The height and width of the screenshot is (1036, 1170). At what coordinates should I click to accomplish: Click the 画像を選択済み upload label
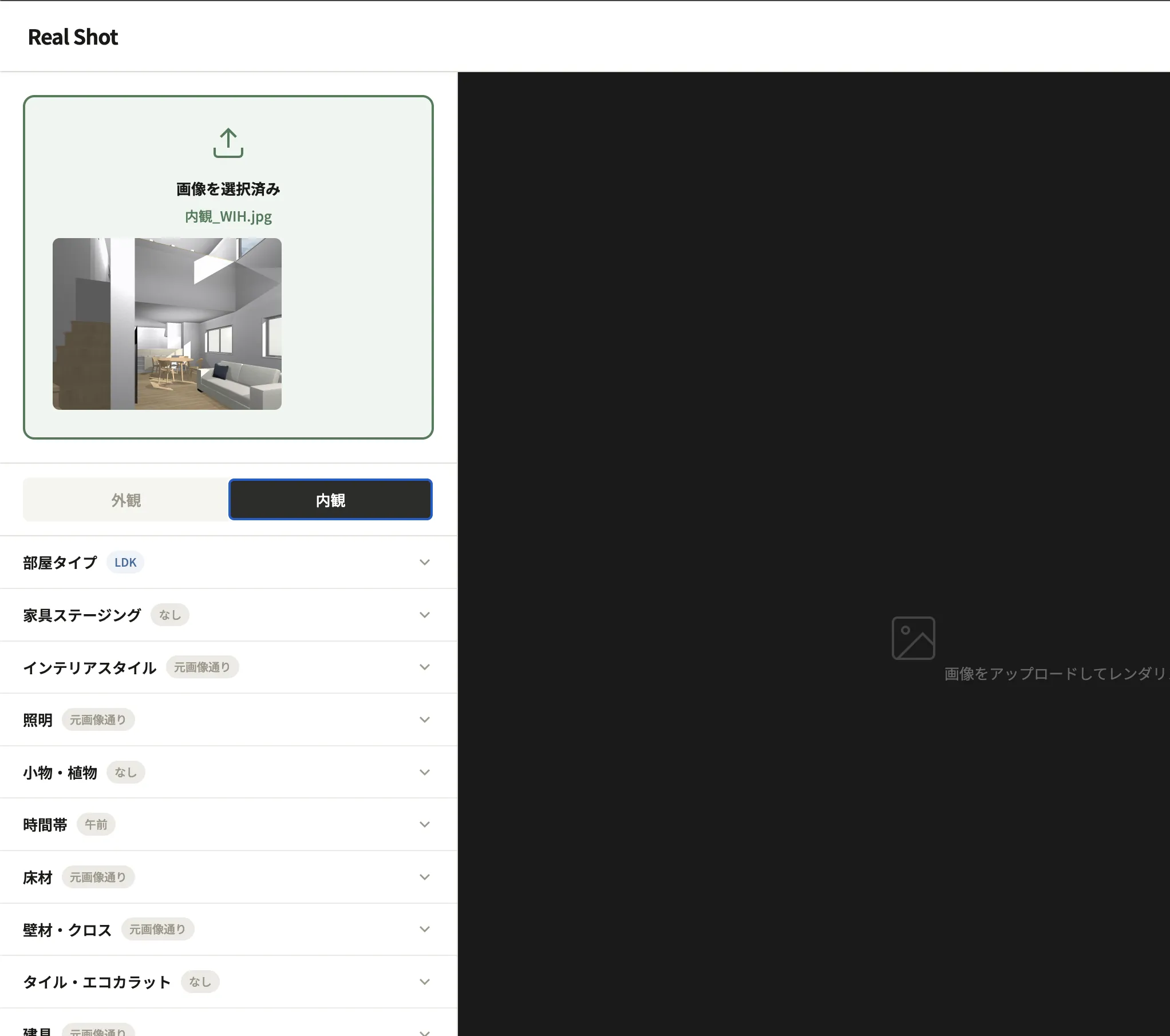pos(228,189)
